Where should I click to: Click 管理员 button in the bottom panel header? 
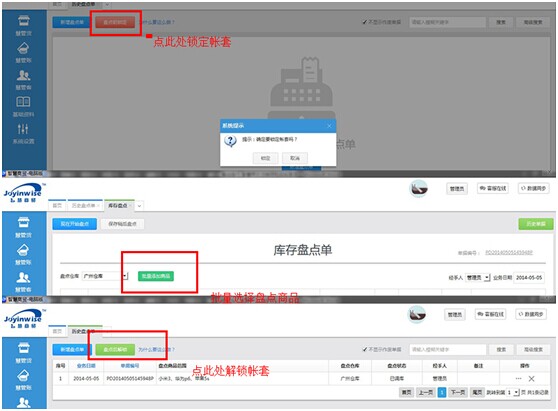click(455, 315)
